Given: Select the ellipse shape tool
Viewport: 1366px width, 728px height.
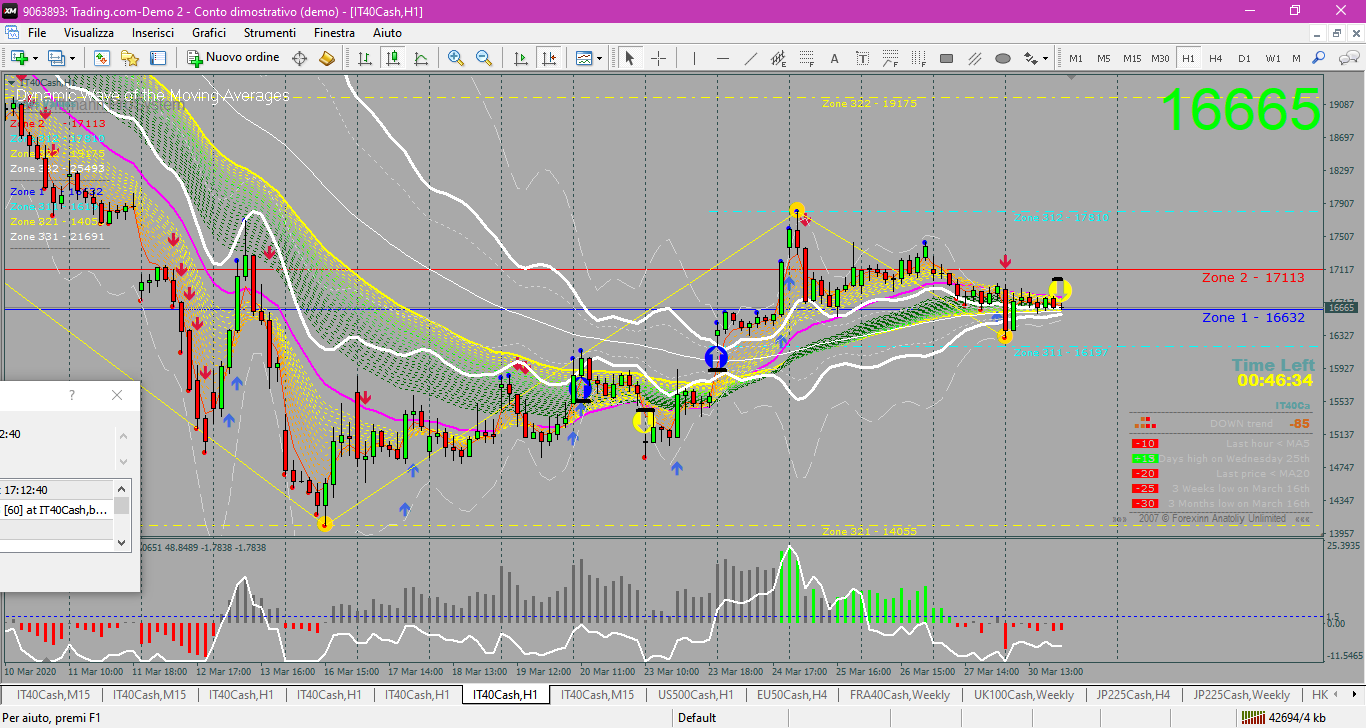Looking at the screenshot, I should click(x=1003, y=58).
